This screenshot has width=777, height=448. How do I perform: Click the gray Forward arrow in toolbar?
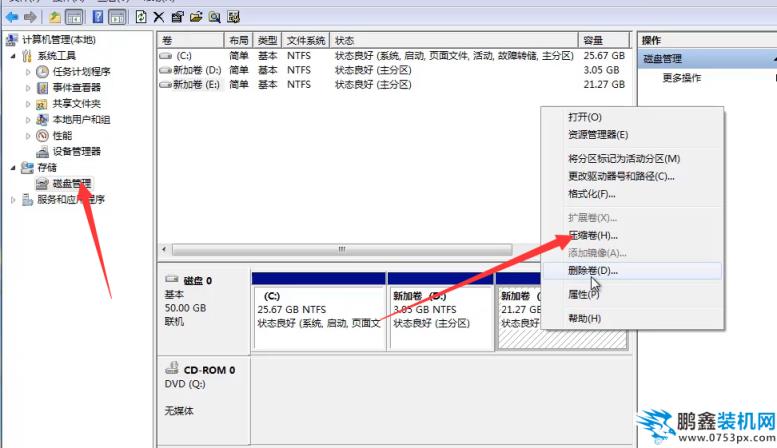[30, 17]
